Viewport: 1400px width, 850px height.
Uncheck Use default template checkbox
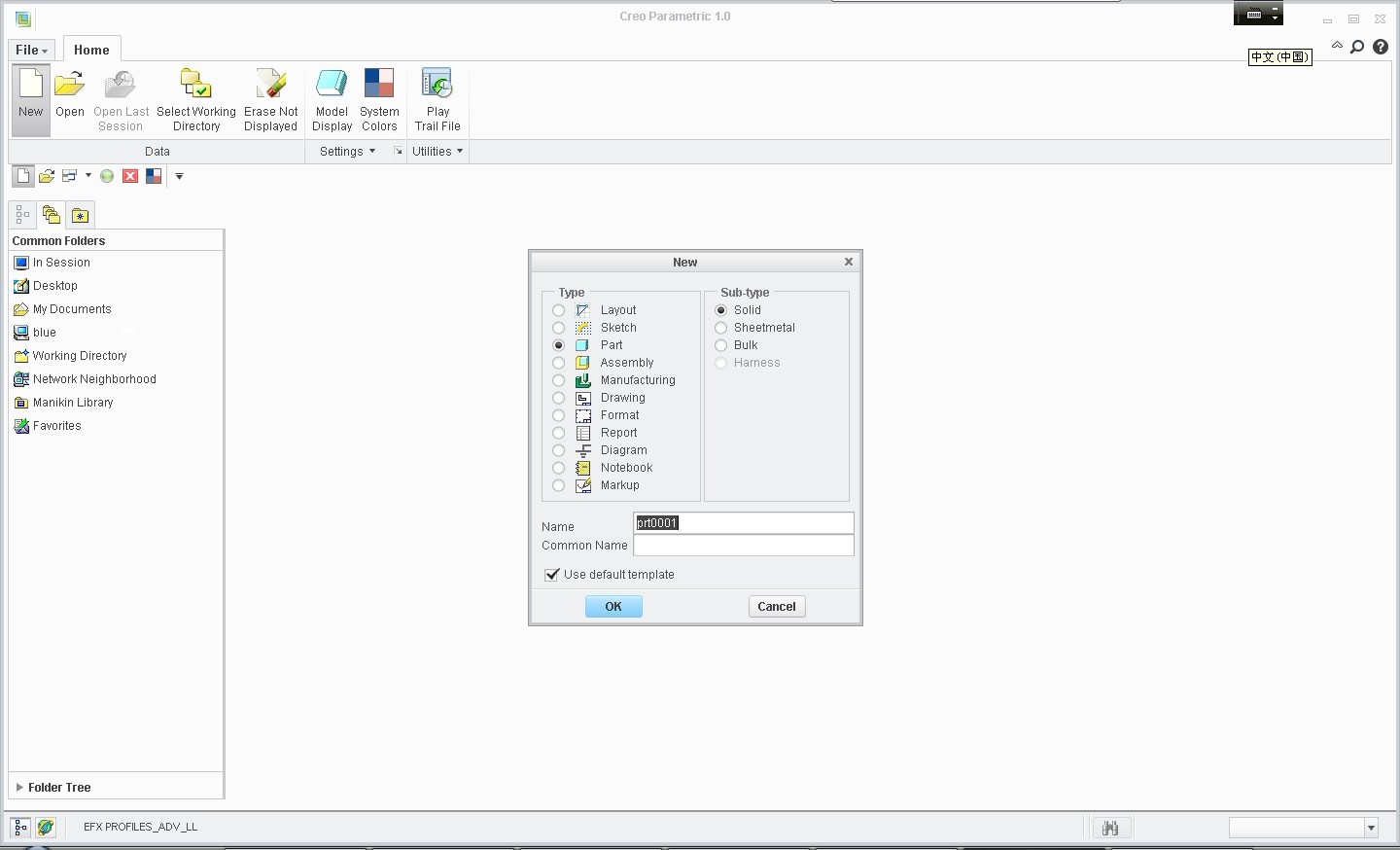(551, 575)
